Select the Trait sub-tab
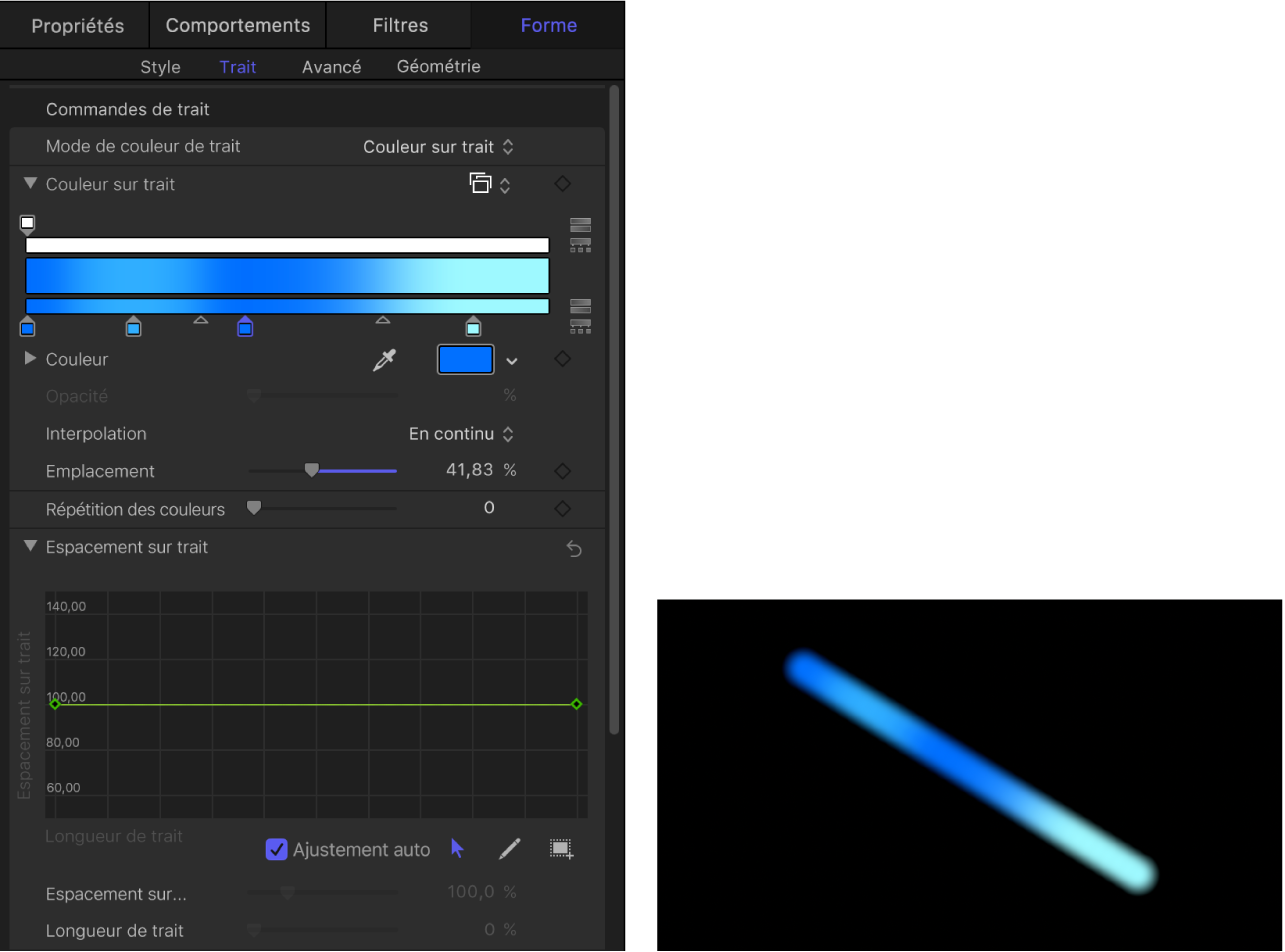 [x=238, y=67]
